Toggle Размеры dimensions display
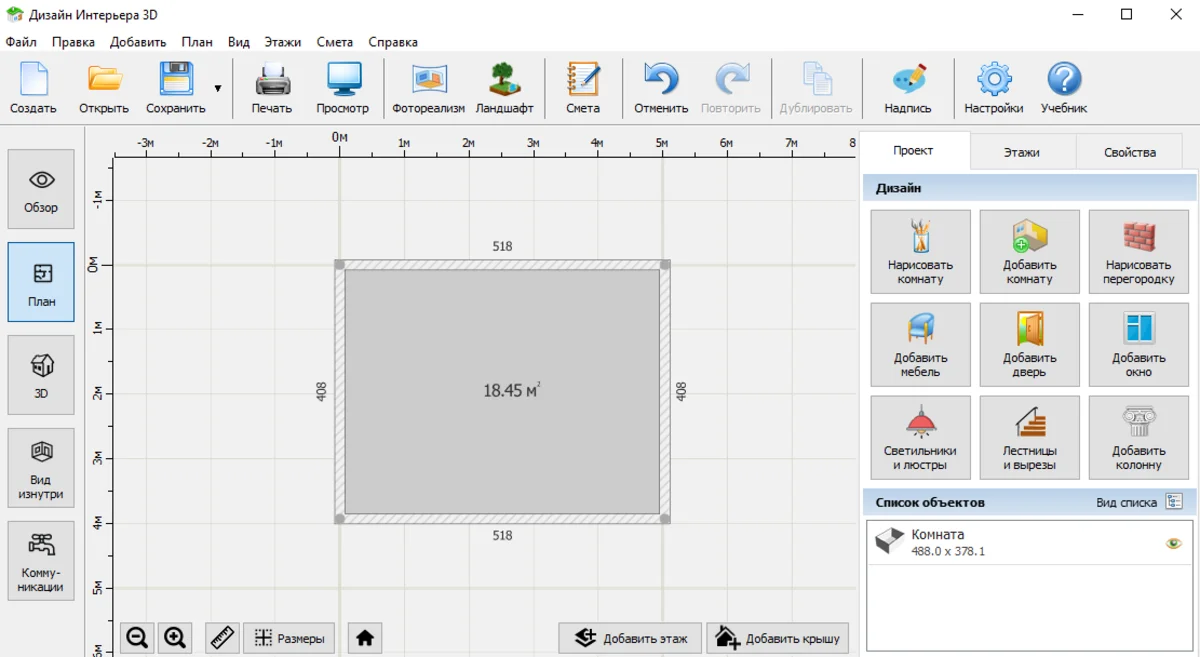This screenshot has width=1200, height=657. tap(289, 638)
